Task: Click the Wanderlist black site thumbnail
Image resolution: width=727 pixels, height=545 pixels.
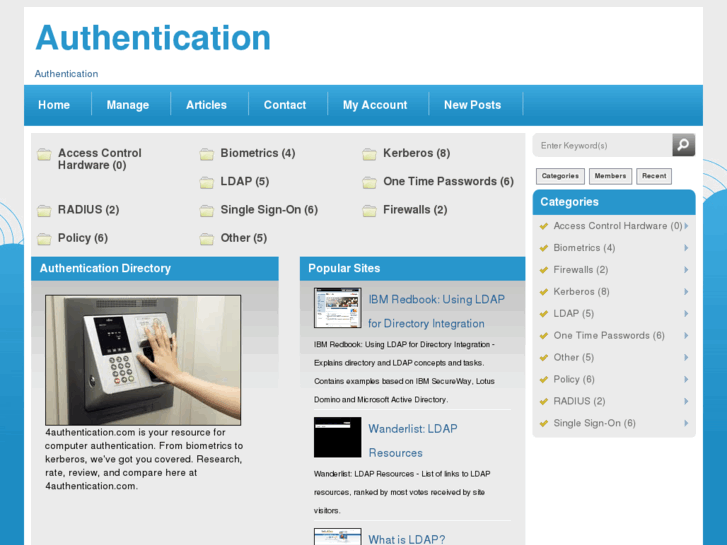Action: (x=338, y=437)
